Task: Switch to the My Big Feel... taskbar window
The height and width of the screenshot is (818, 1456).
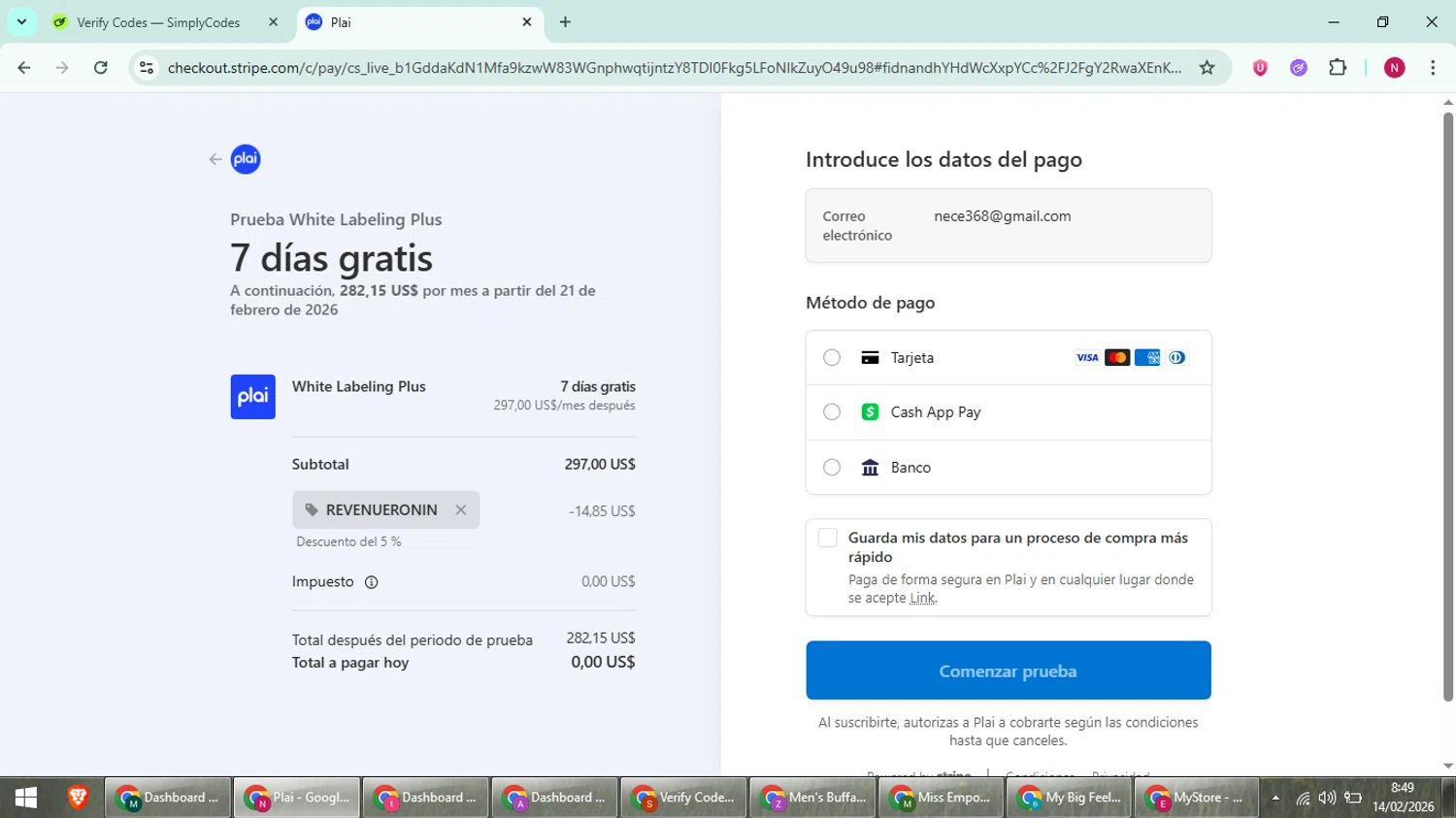Action: pyautogui.click(x=1070, y=798)
